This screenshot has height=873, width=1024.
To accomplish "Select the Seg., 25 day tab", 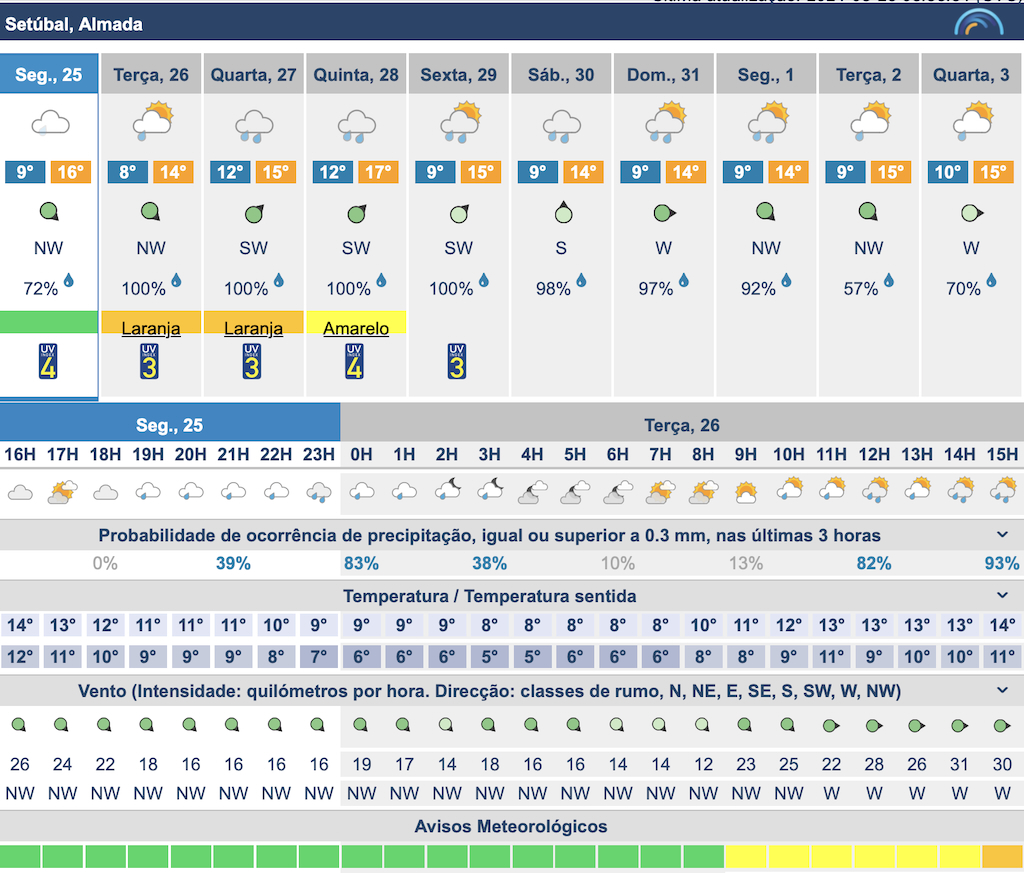I will coord(49,75).
